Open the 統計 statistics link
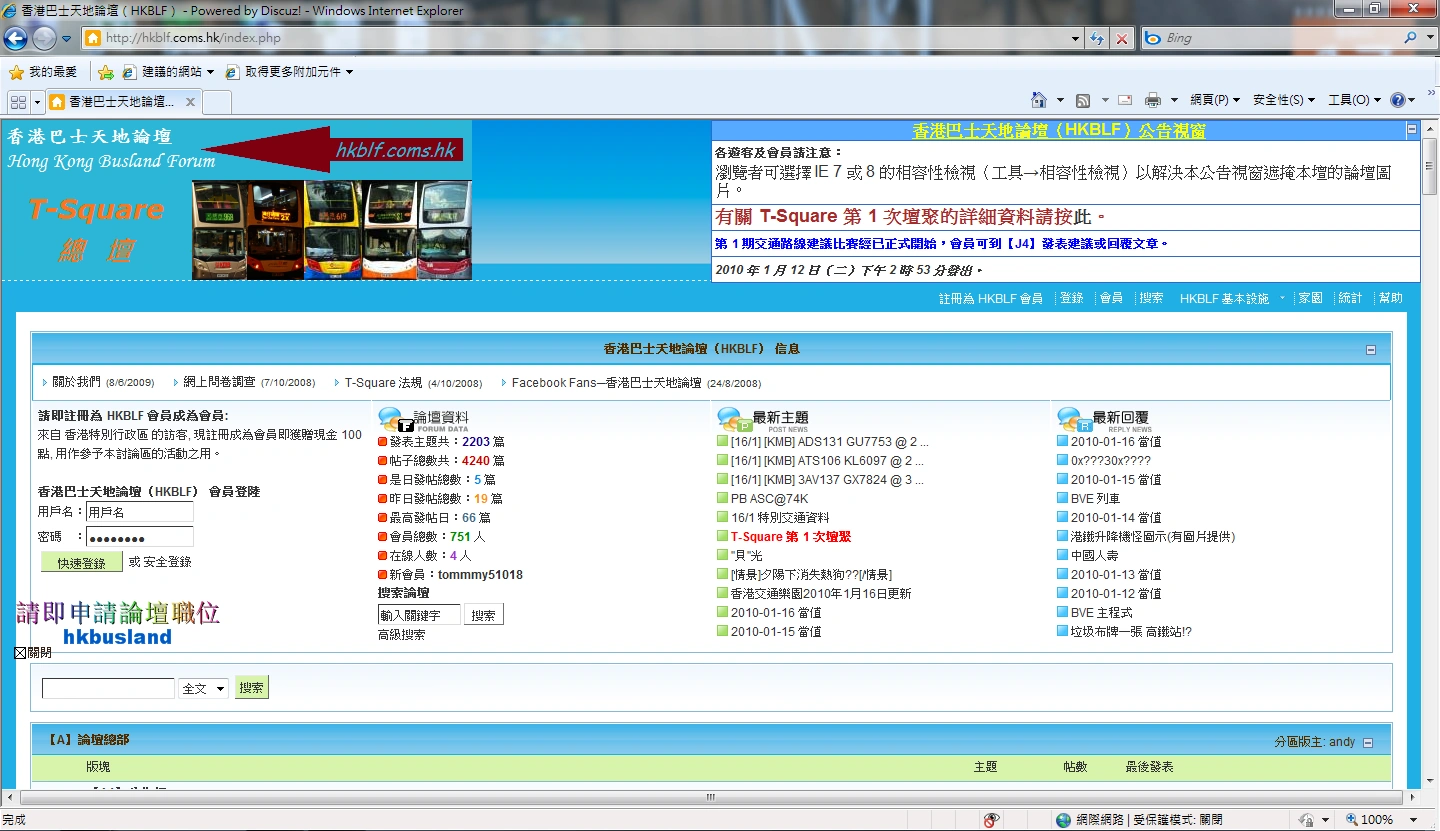Image resolution: width=1440 pixels, height=831 pixels. click(1350, 298)
